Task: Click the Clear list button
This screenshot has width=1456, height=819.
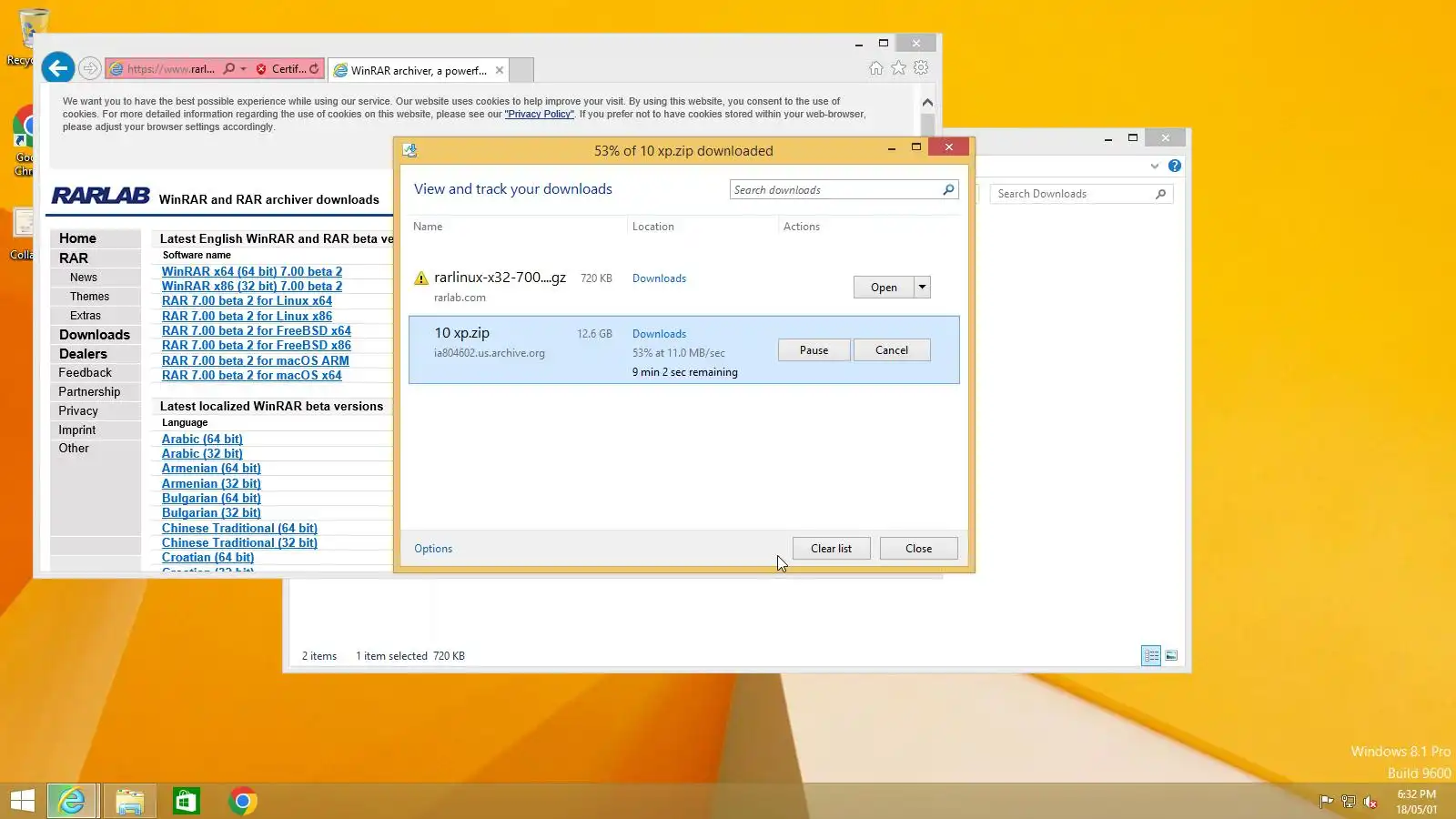Action: click(832, 549)
